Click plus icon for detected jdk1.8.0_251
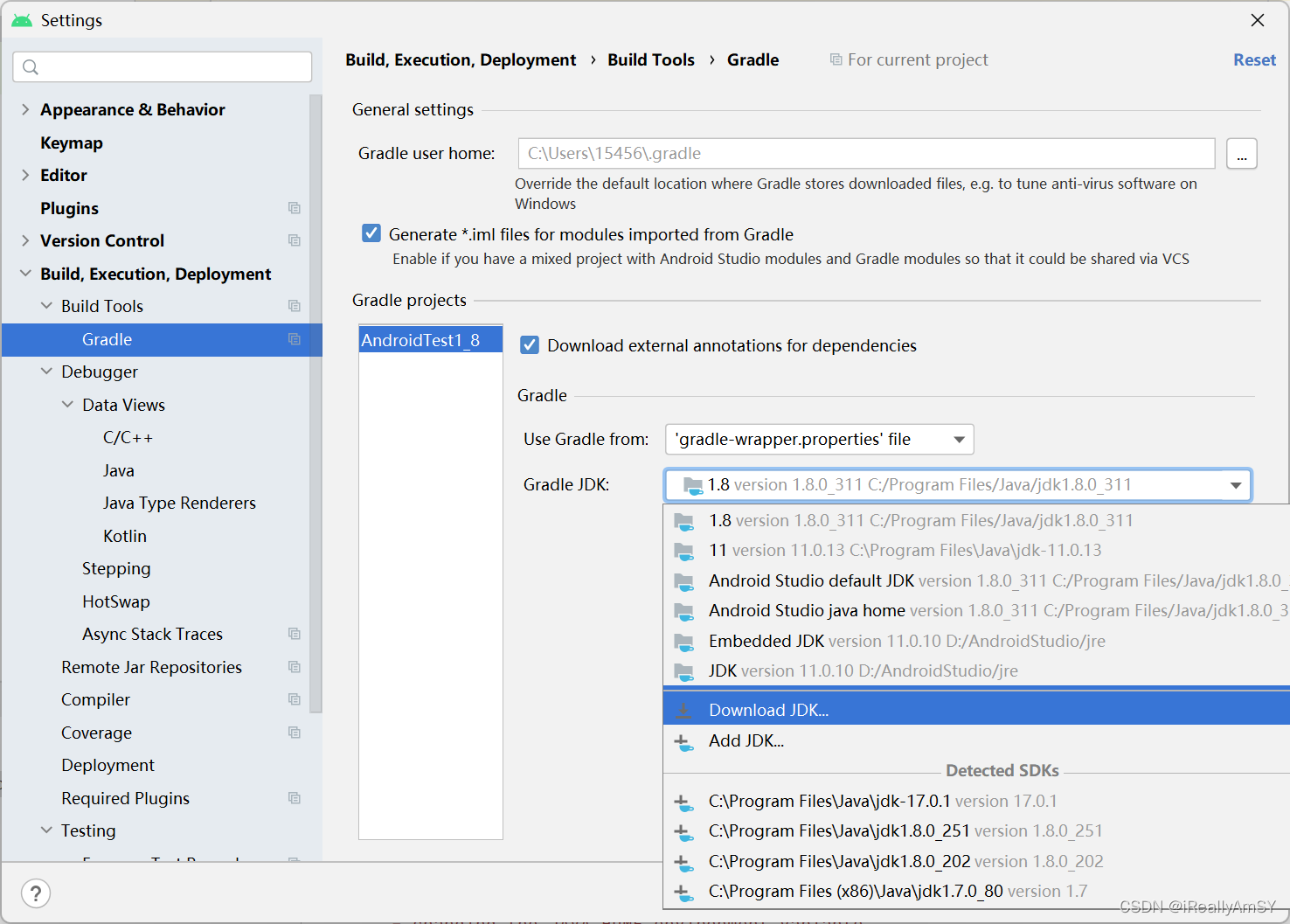The image size is (1290, 924). 684,831
